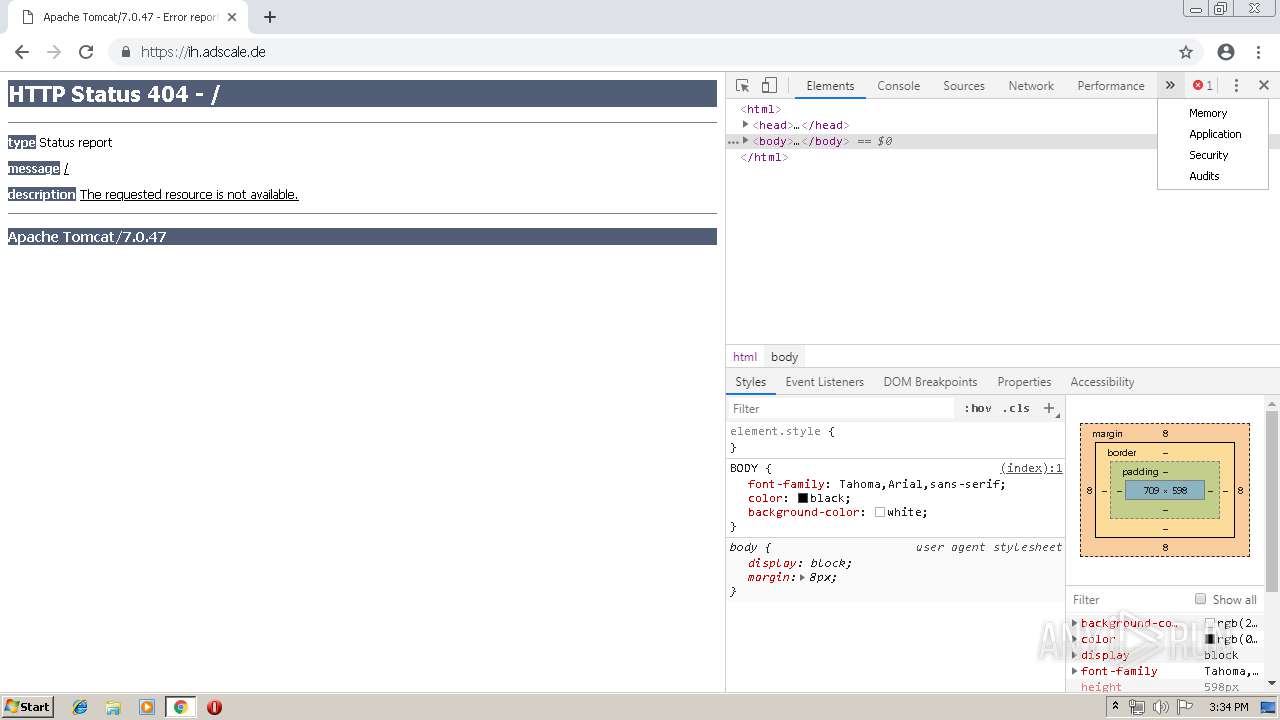The image size is (1280, 720).
Task: Open the Network tab
Action: [1031, 86]
